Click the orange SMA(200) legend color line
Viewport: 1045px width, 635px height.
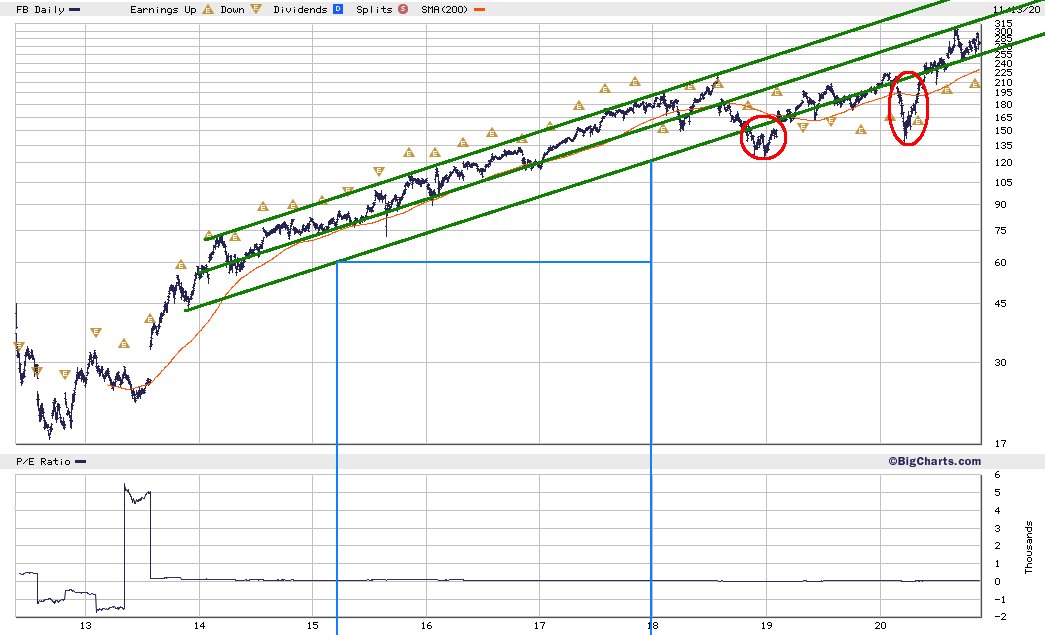click(479, 10)
